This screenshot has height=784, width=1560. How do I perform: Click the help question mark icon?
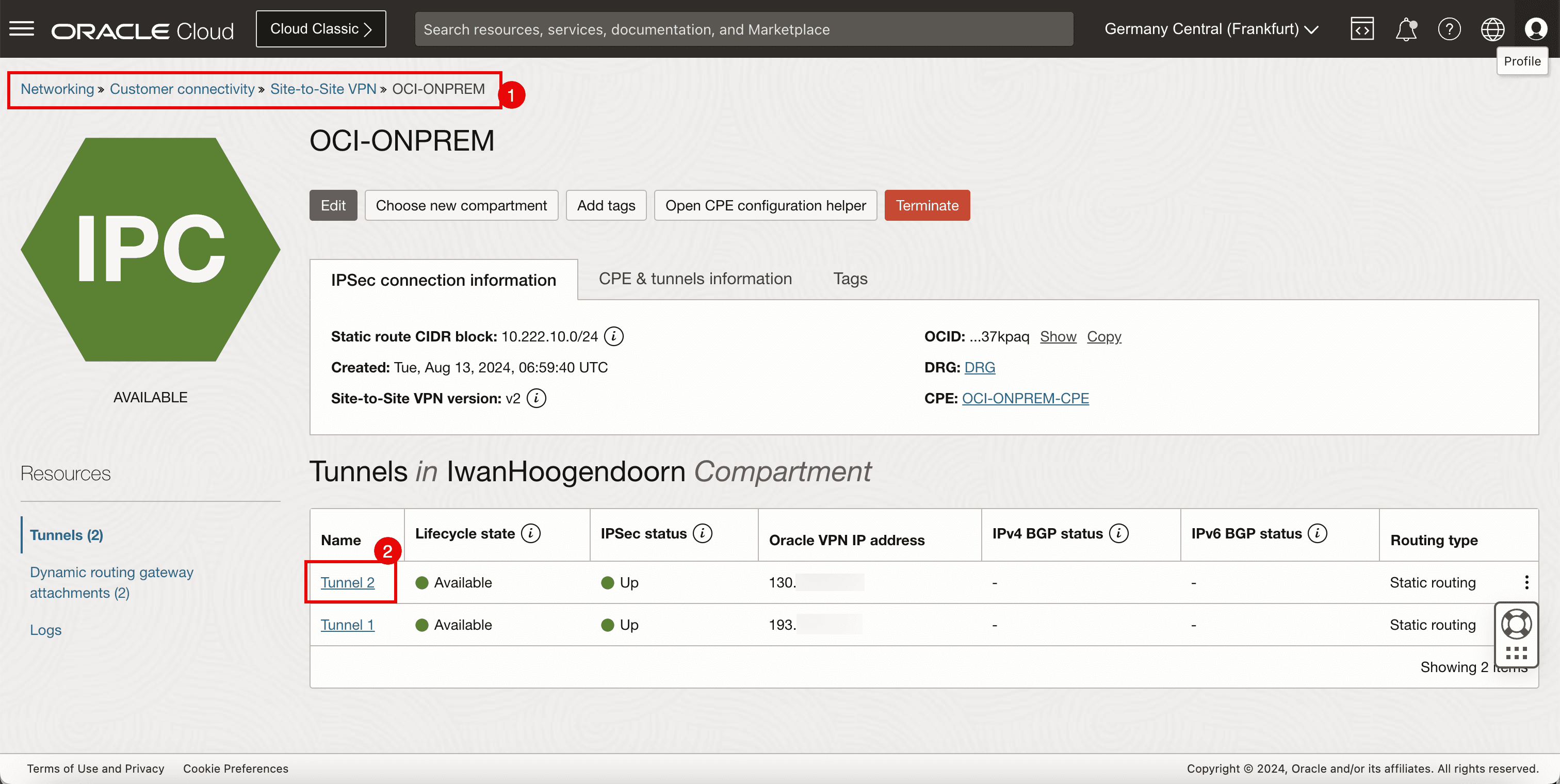(1449, 29)
